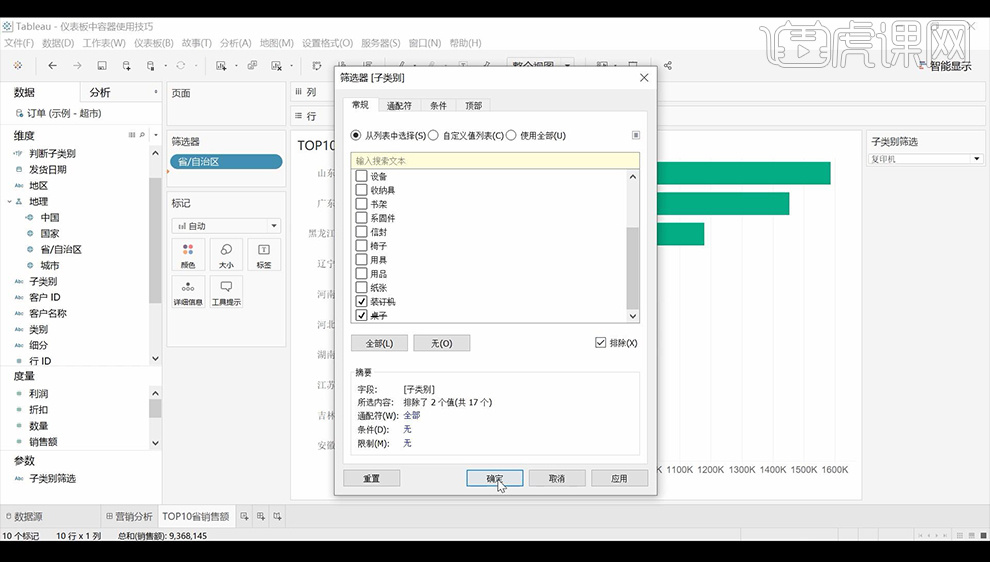
Task: Click the pause auto updates icon
Action: (x=150, y=65)
